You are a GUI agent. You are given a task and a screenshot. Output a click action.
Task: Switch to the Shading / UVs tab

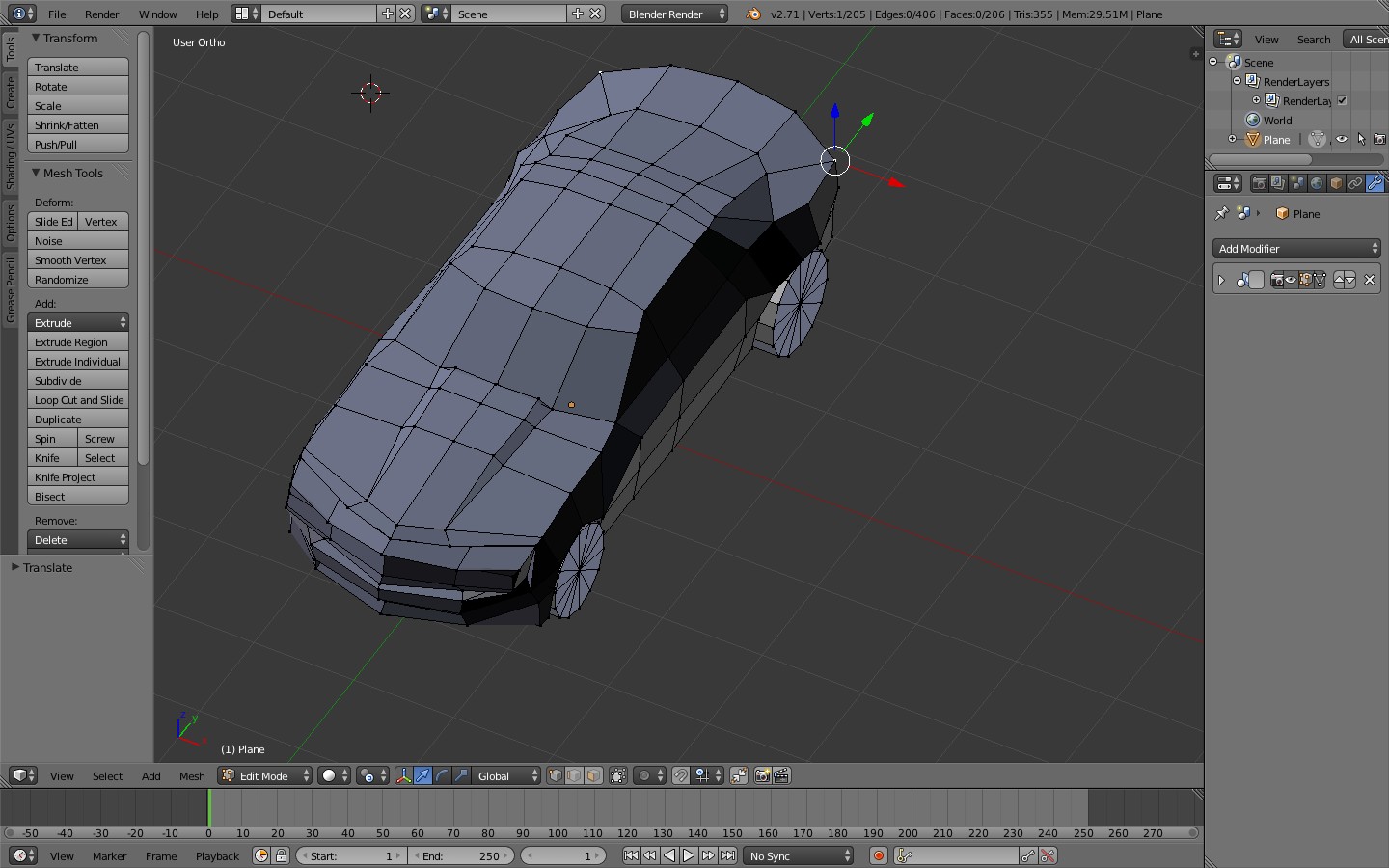pos(11,156)
